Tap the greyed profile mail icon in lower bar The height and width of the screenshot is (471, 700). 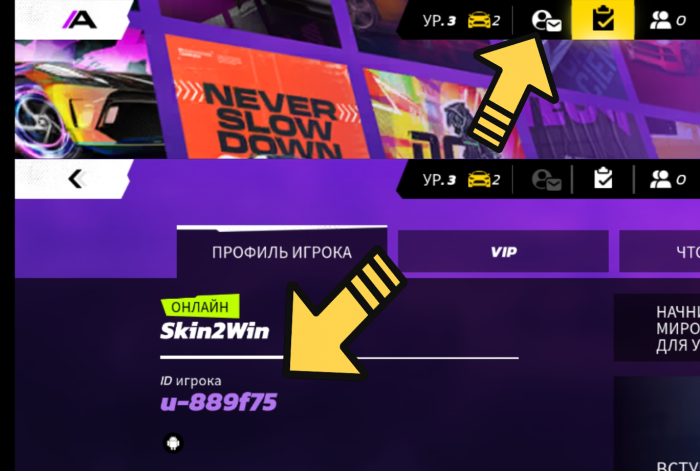(x=546, y=180)
